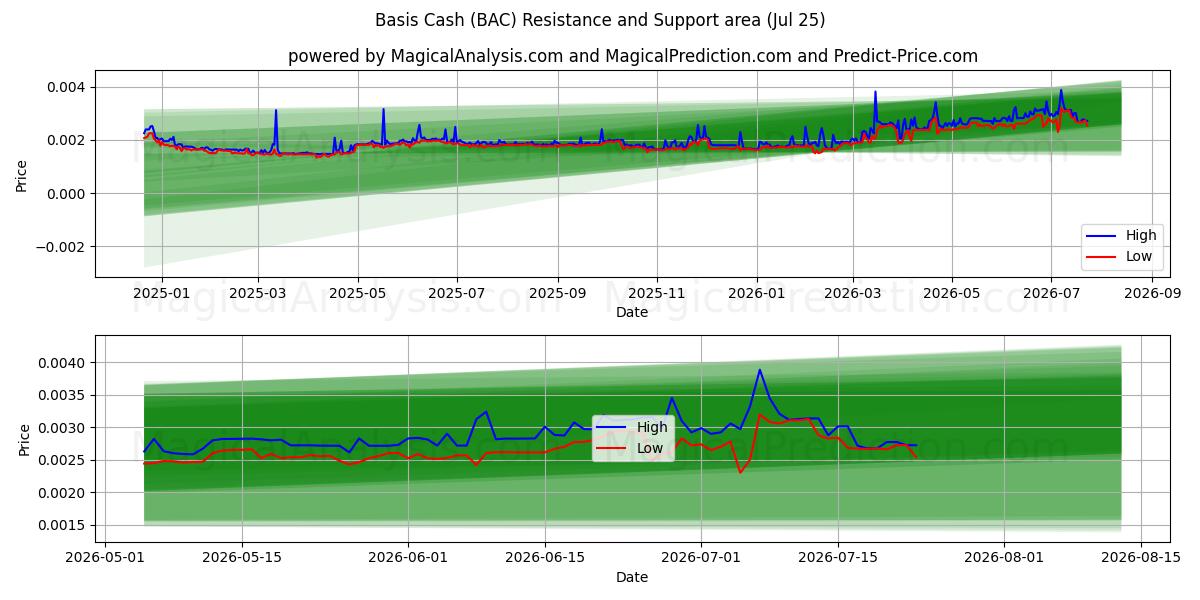Click the '2026-06-01' x-axis label on the bottom chart
This screenshot has width=1200, height=600.
[x=409, y=559]
